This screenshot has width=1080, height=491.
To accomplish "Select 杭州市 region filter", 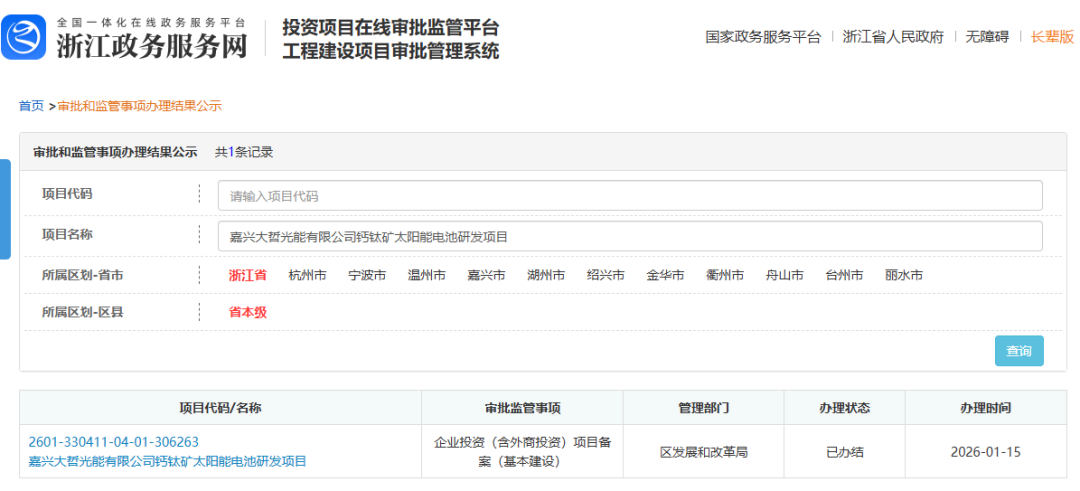I will 307,276.
